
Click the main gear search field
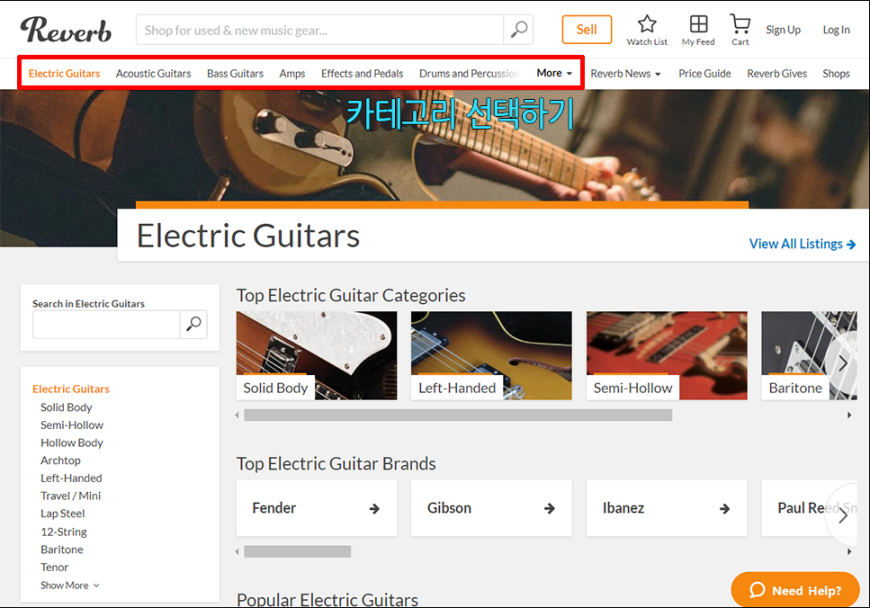(x=320, y=30)
